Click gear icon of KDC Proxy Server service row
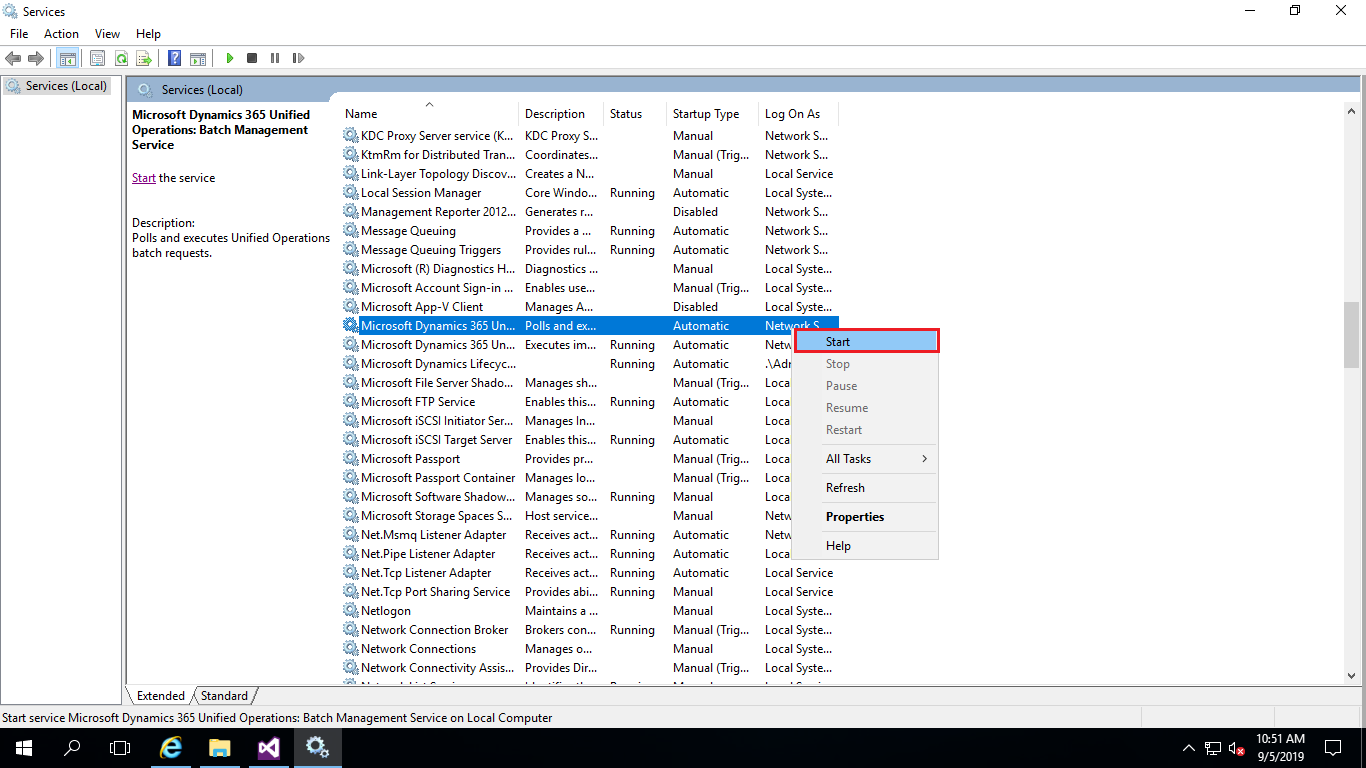This screenshot has height=768, width=1366. point(350,136)
